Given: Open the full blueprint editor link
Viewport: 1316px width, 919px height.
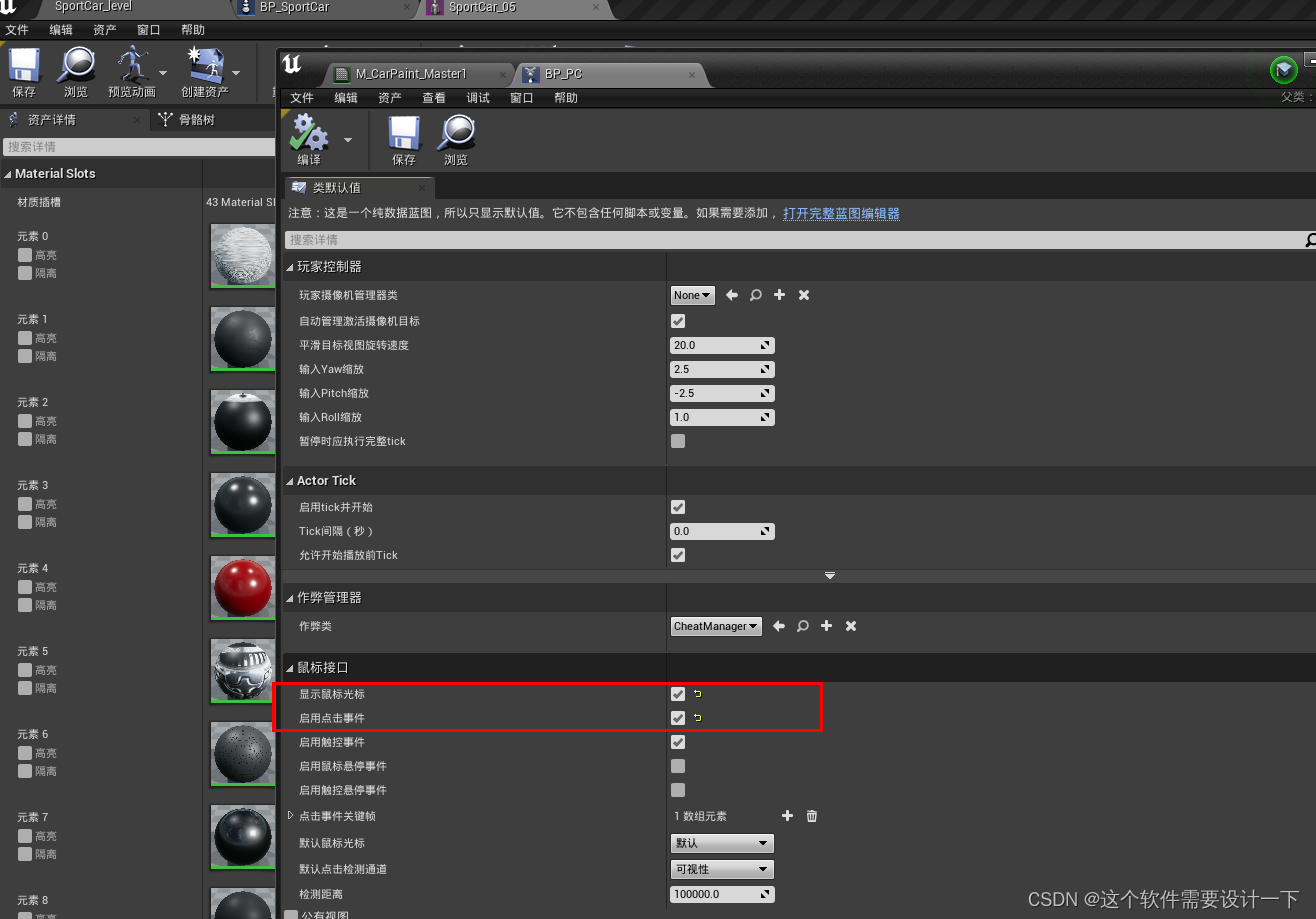Looking at the screenshot, I should 841,214.
